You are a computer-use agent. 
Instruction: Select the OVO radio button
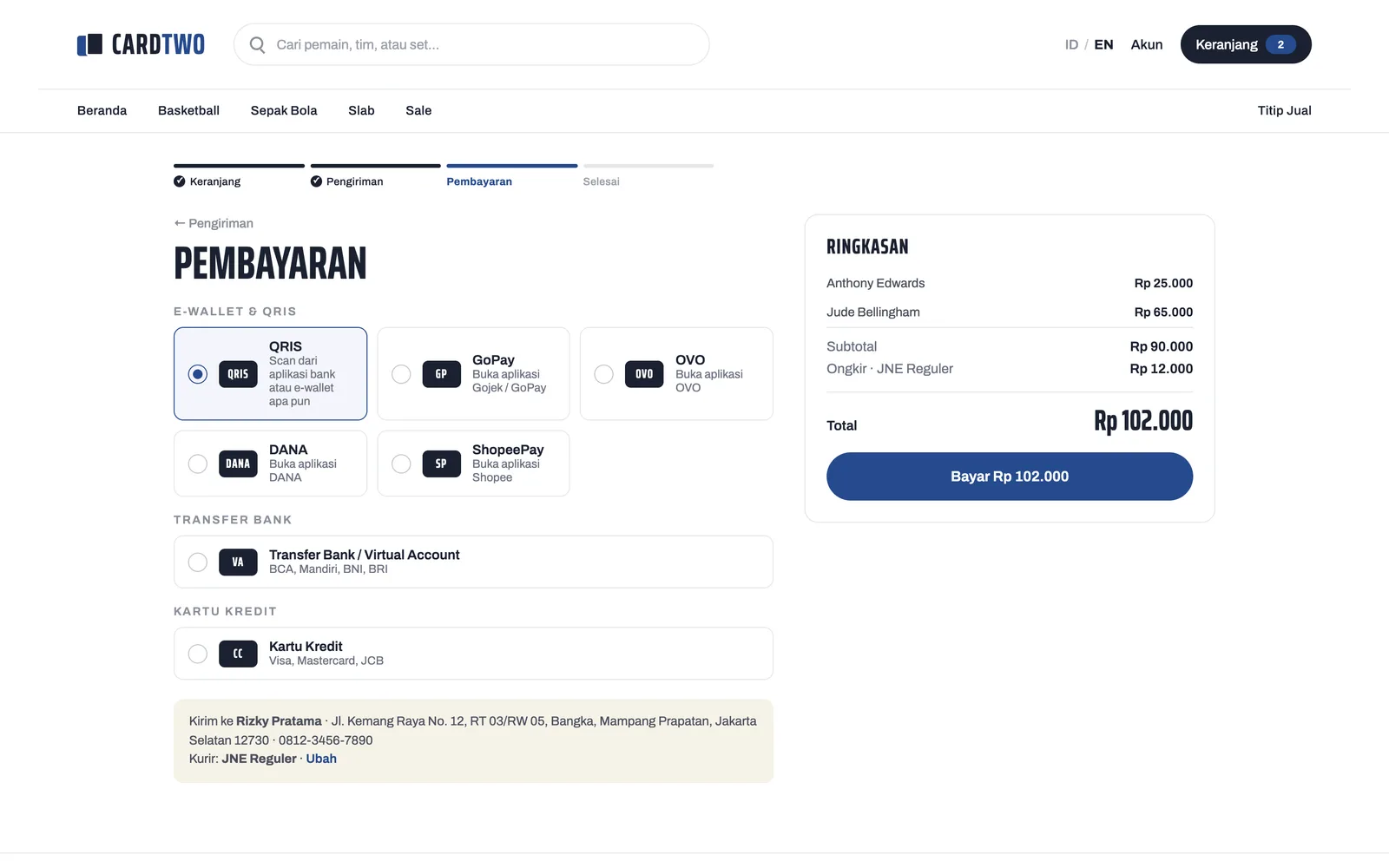[604, 374]
